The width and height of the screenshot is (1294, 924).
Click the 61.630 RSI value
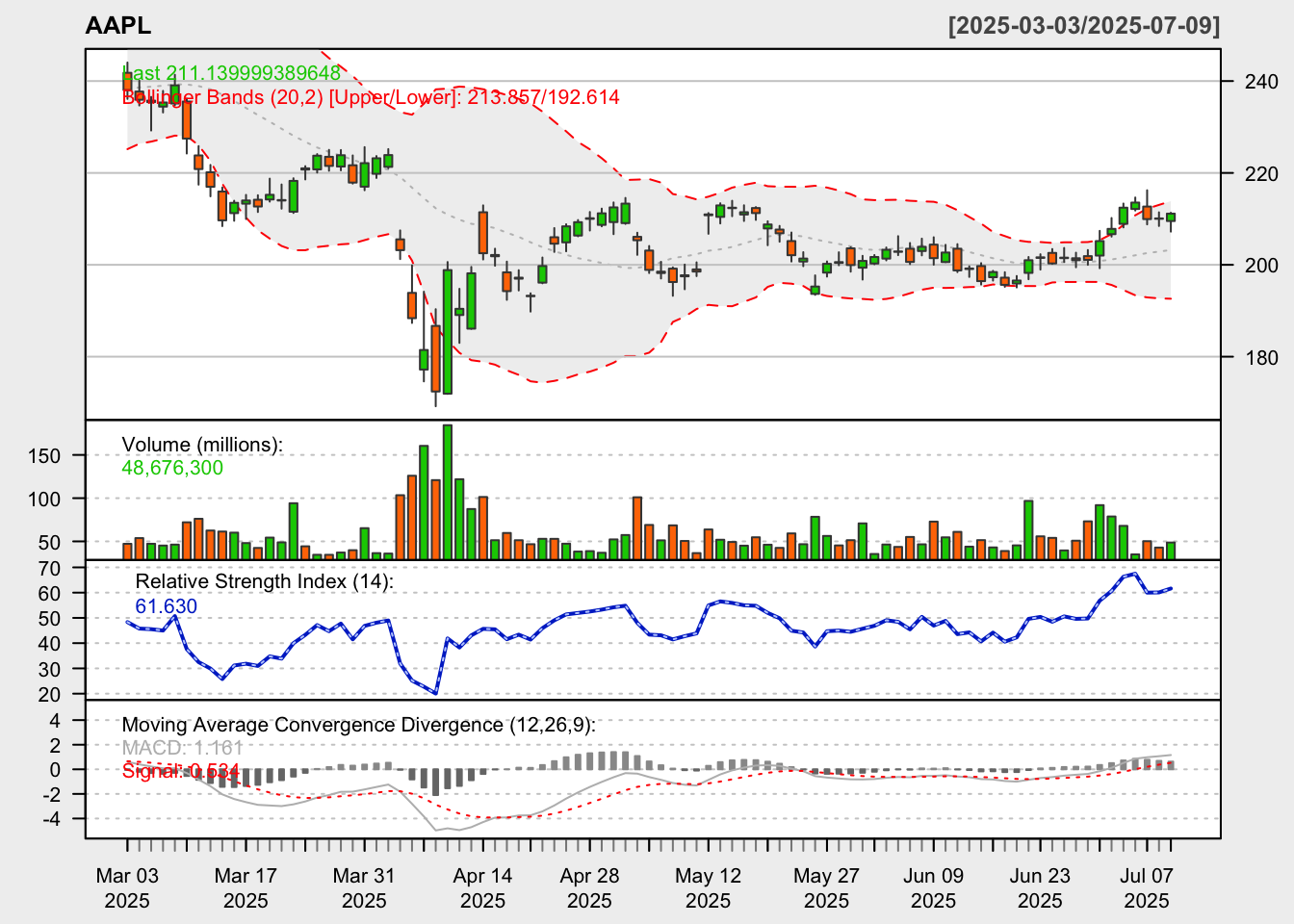(x=166, y=606)
